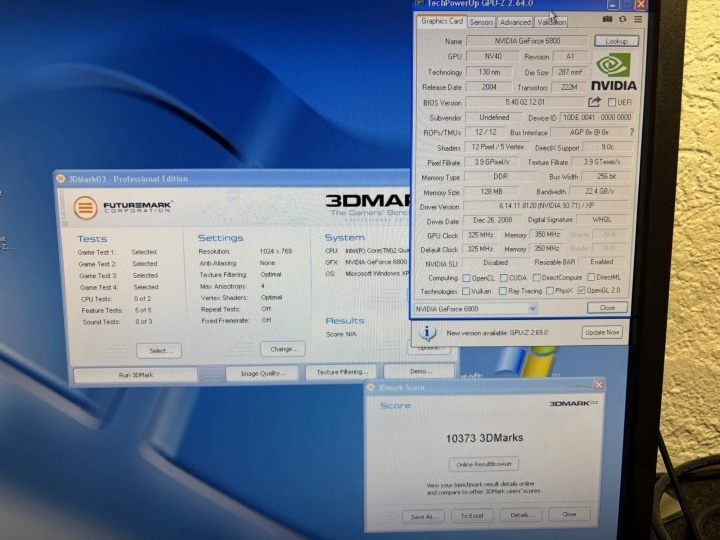
Task: Click the Resolution 1024 x 768 value
Action: 276,251
